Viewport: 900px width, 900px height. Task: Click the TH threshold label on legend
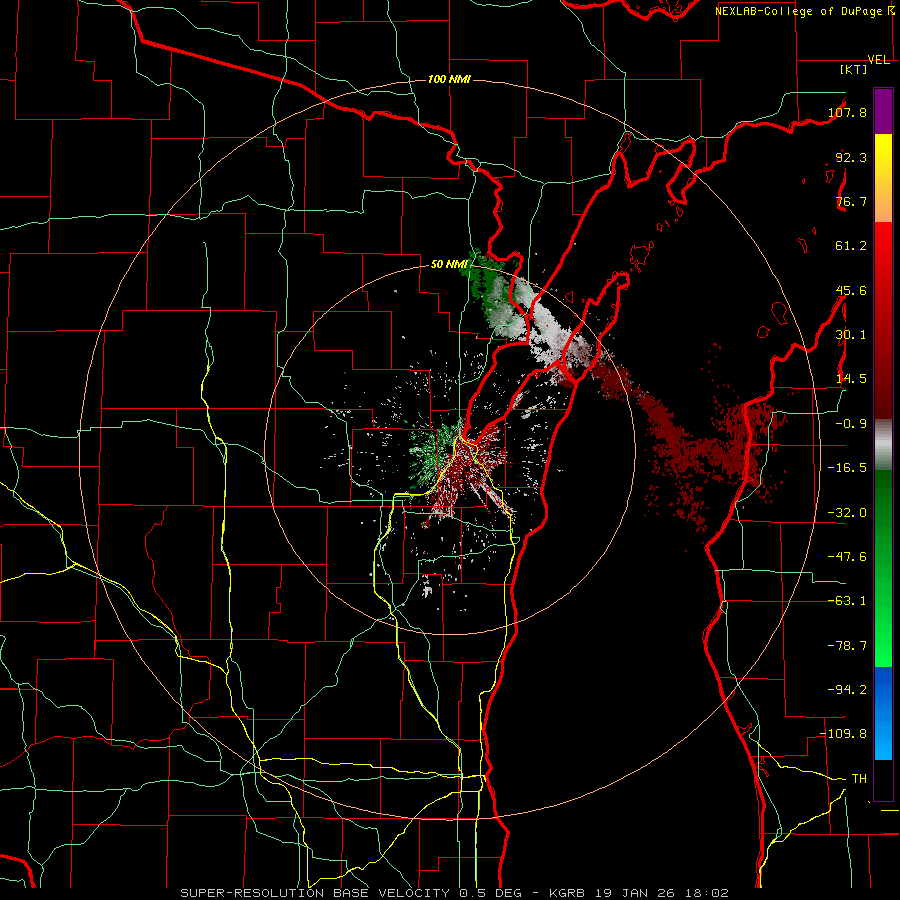859,779
